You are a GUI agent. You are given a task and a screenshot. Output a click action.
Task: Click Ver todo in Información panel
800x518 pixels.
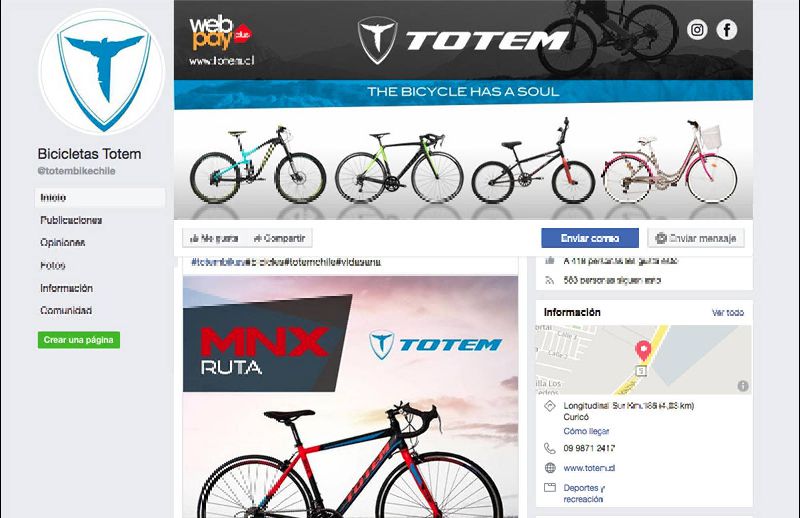(x=728, y=312)
